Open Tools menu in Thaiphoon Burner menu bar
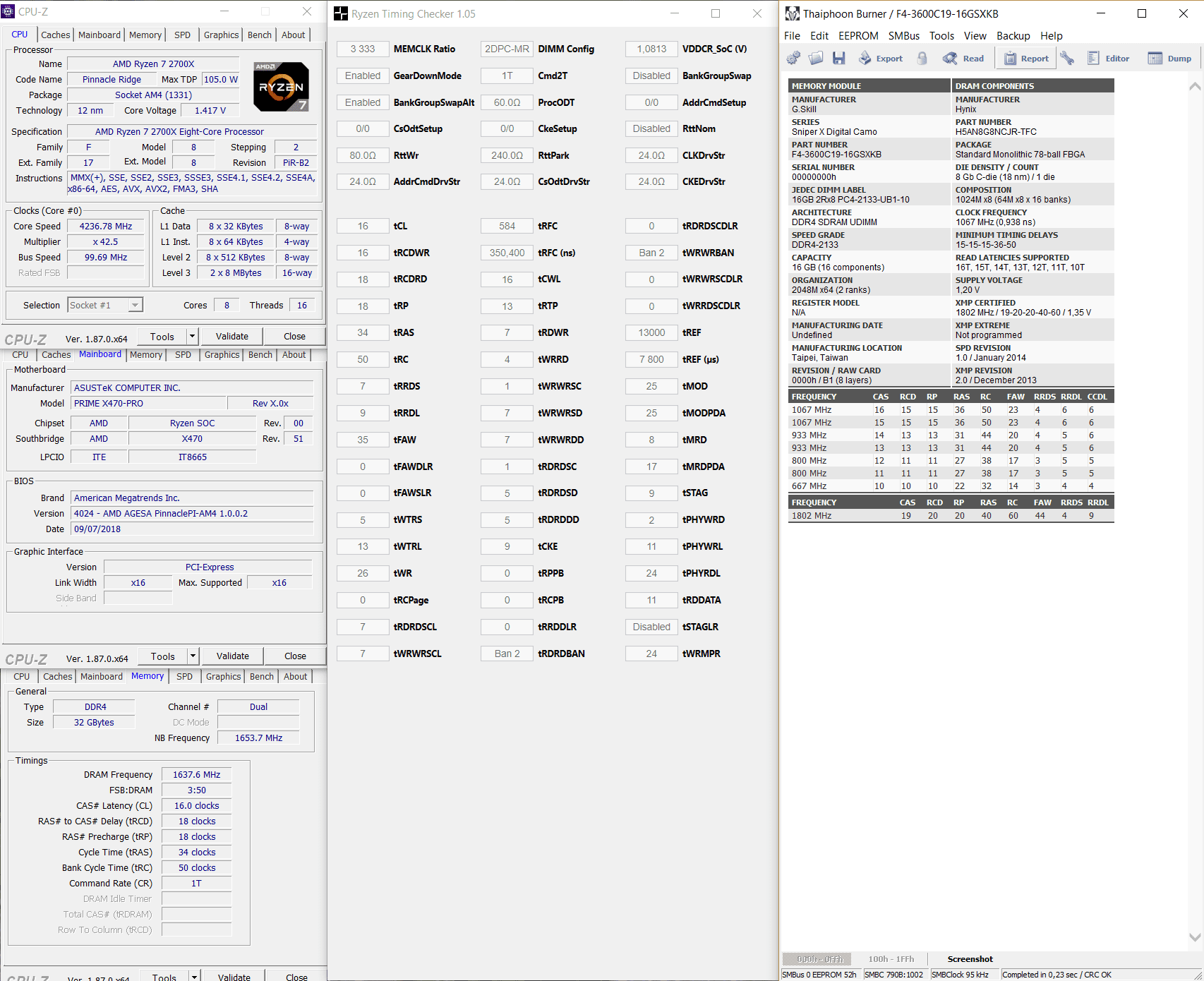Screen dimensions: 1204x981 tap(941, 36)
